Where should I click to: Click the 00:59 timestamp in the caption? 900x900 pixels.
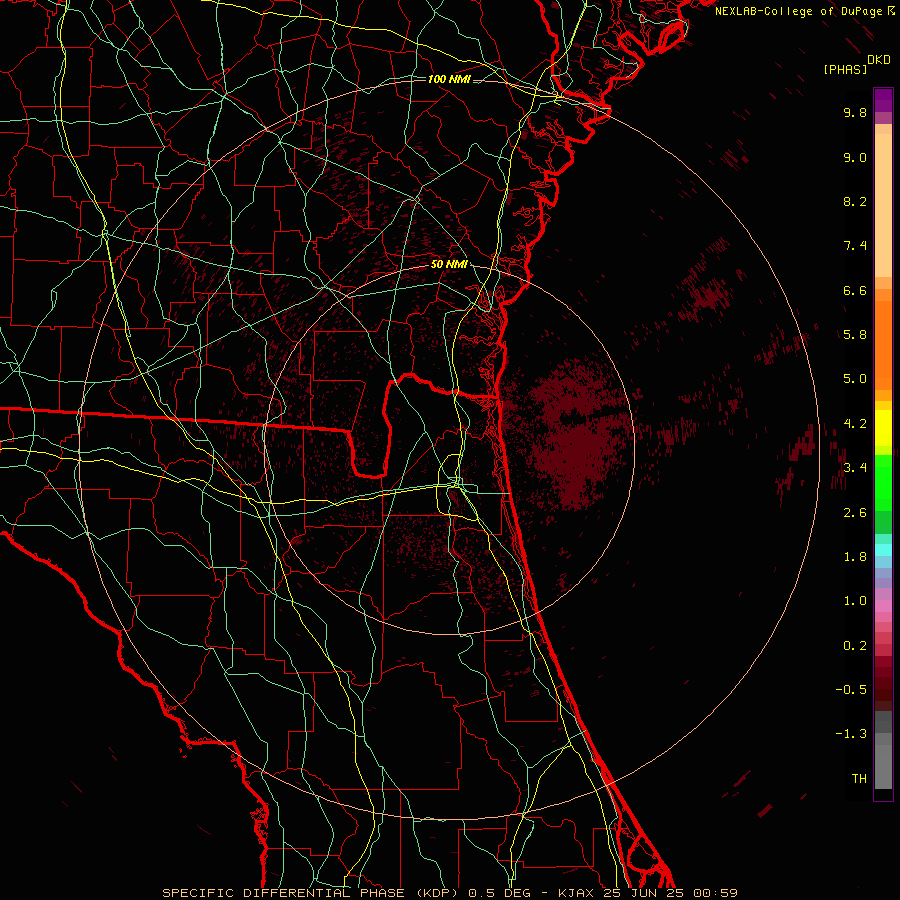(x=716, y=893)
